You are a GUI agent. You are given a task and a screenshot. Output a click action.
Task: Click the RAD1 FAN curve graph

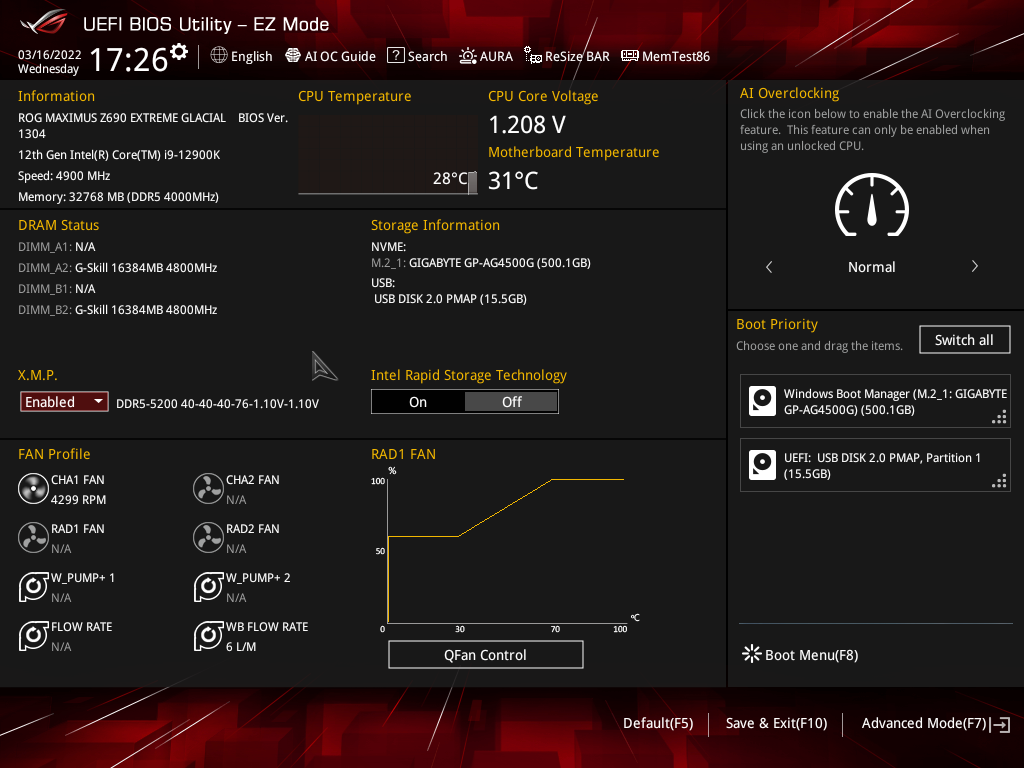[506, 550]
